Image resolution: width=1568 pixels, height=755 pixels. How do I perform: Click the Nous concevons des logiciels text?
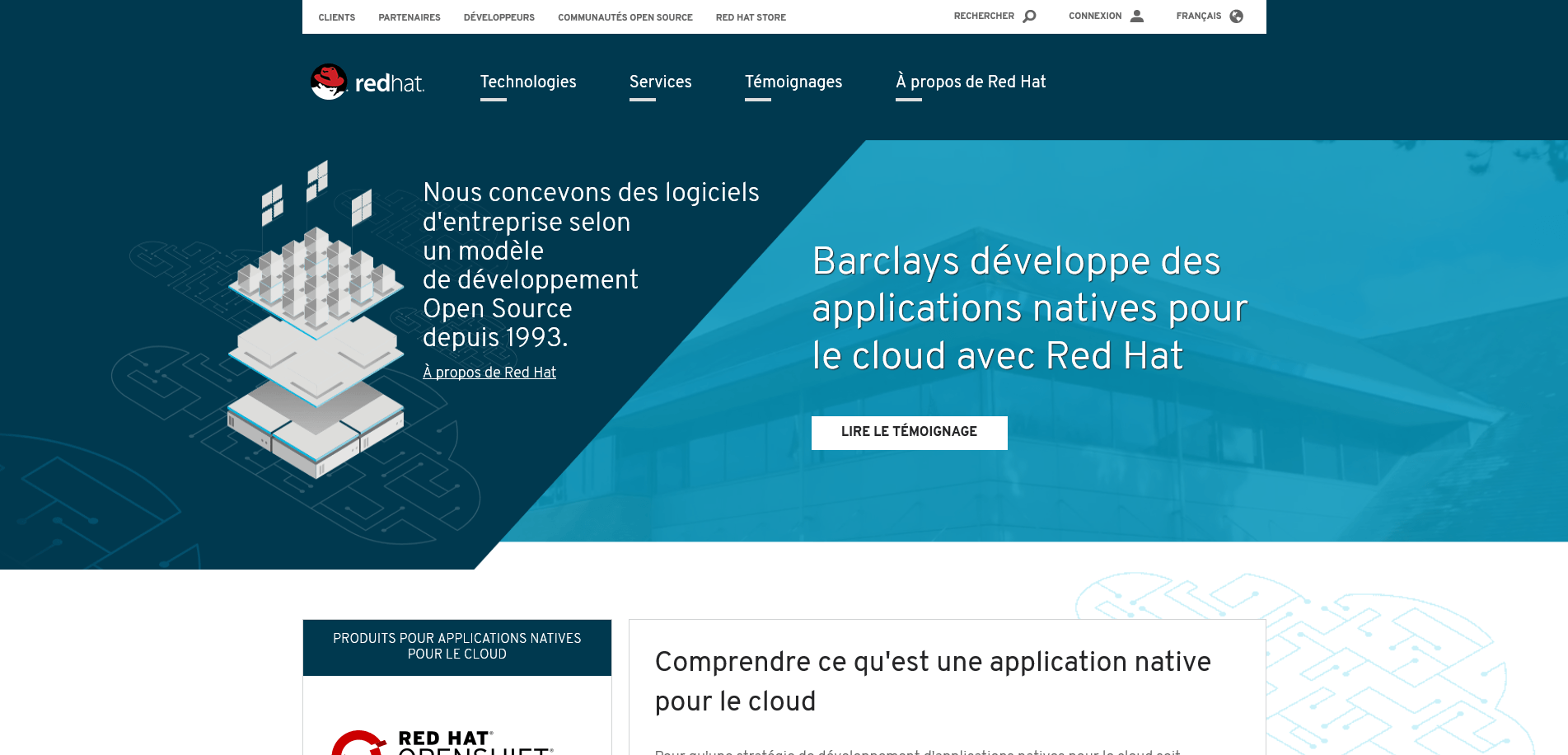tap(591, 265)
